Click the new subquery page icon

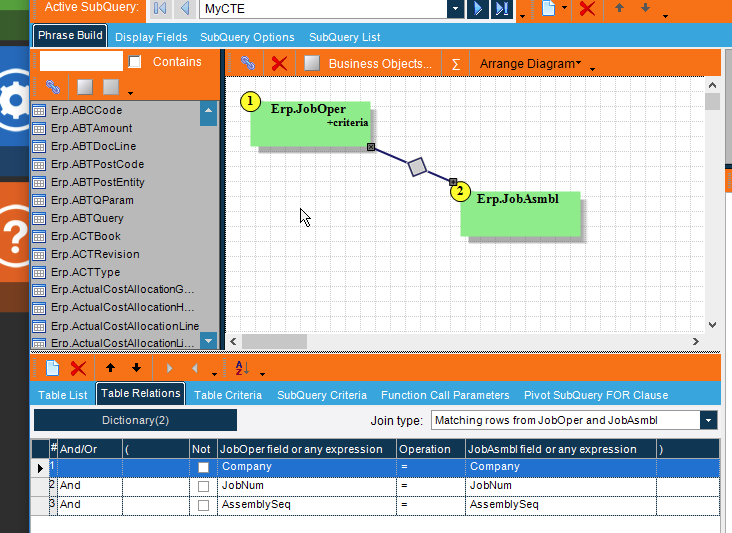coord(549,8)
